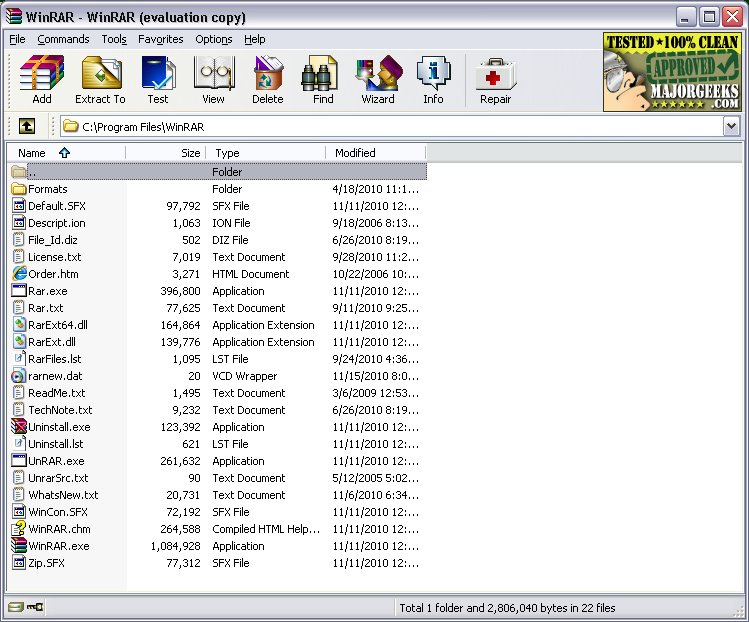Click the Repair archive icon

495,79
